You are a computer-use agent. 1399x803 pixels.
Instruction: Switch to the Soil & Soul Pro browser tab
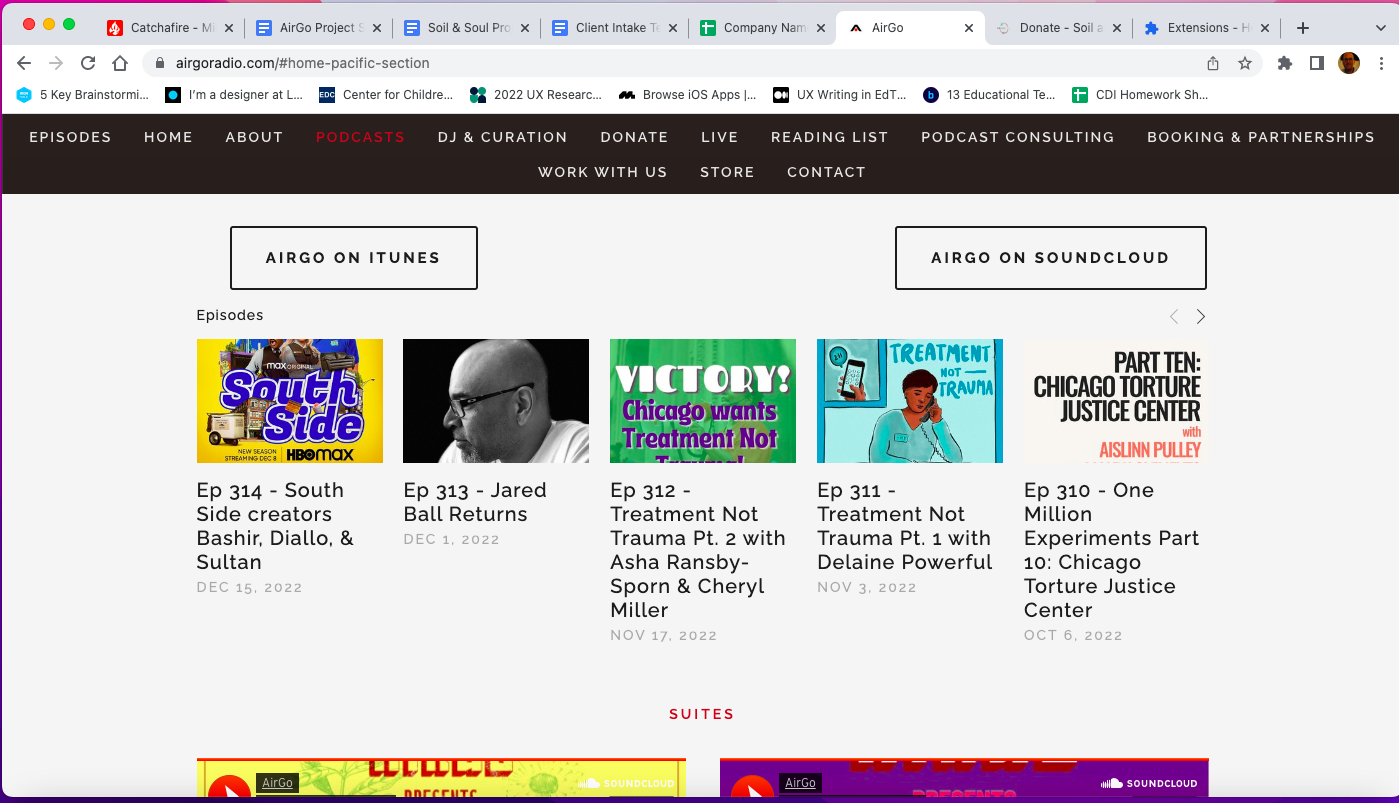466,28
